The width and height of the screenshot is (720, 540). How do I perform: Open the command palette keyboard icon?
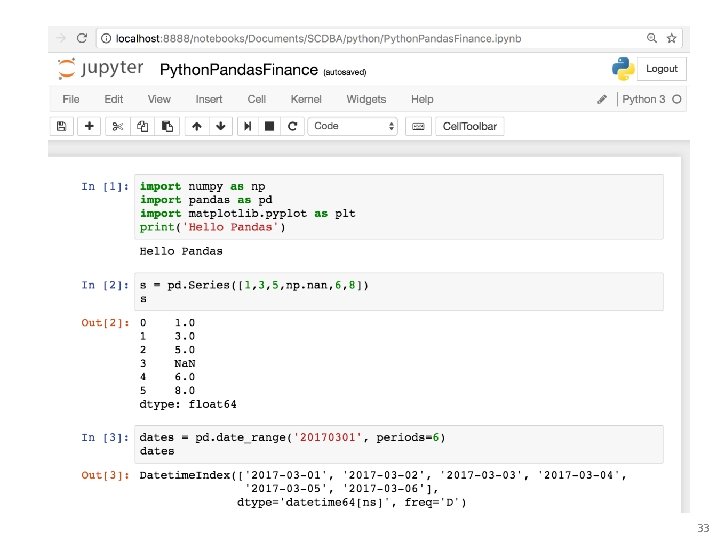(x=418, y=126)
